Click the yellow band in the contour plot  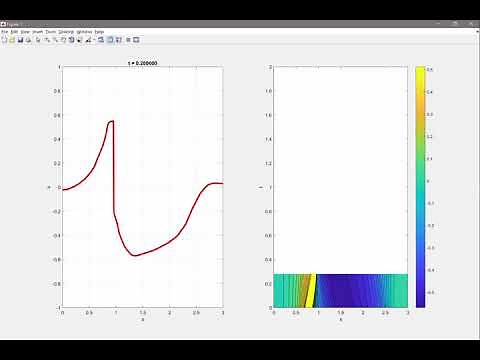pyautogui.click(x=311, y=291)
